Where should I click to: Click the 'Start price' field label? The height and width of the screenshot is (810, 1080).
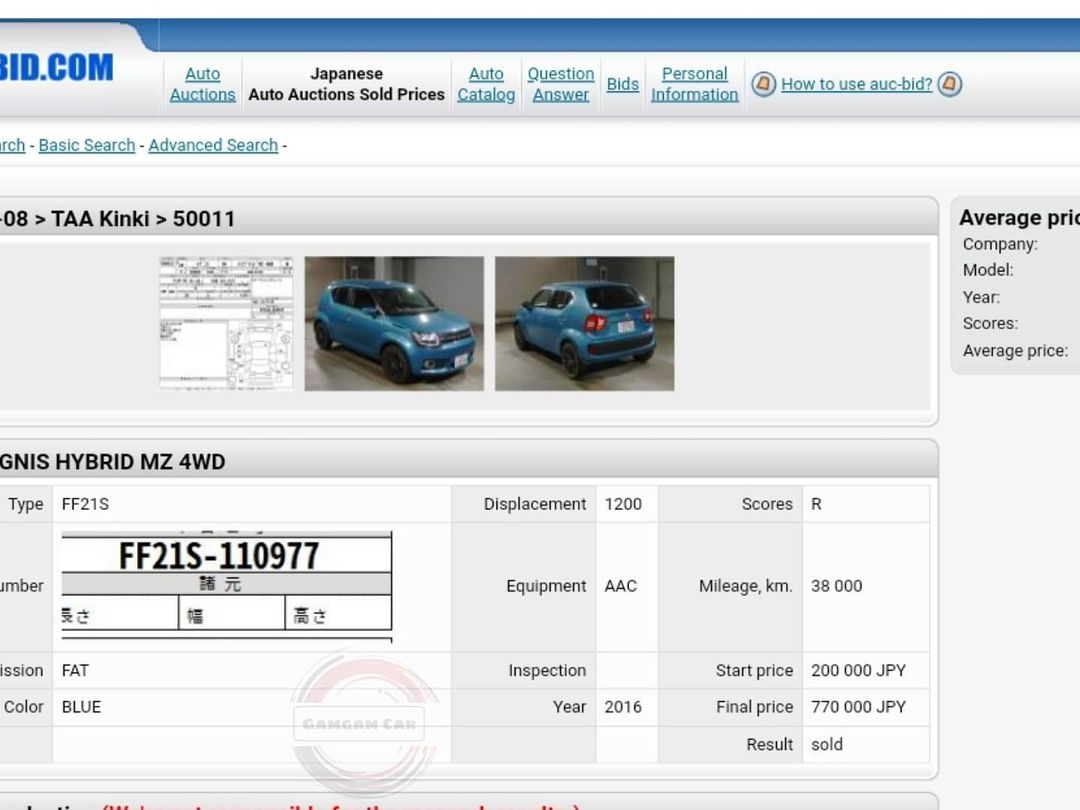click(x=755, y=671)
